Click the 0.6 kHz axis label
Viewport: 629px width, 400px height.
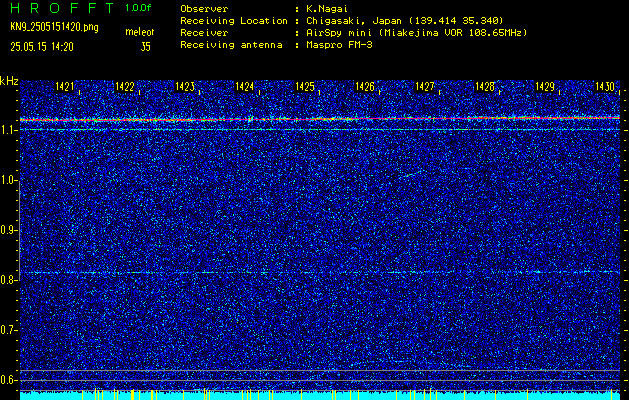point(8,380)
